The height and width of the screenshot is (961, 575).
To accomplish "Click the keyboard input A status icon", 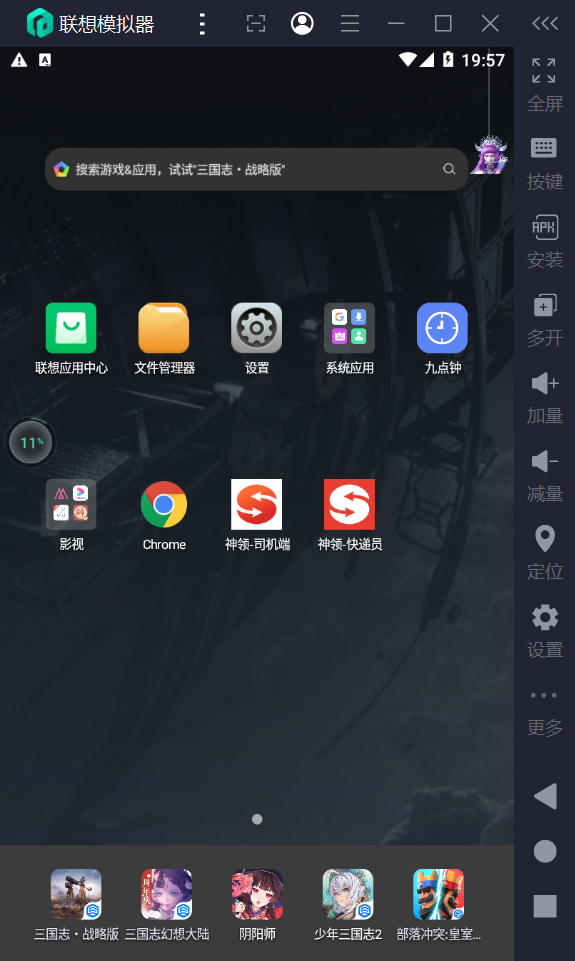I will click(x=45, y=59).
